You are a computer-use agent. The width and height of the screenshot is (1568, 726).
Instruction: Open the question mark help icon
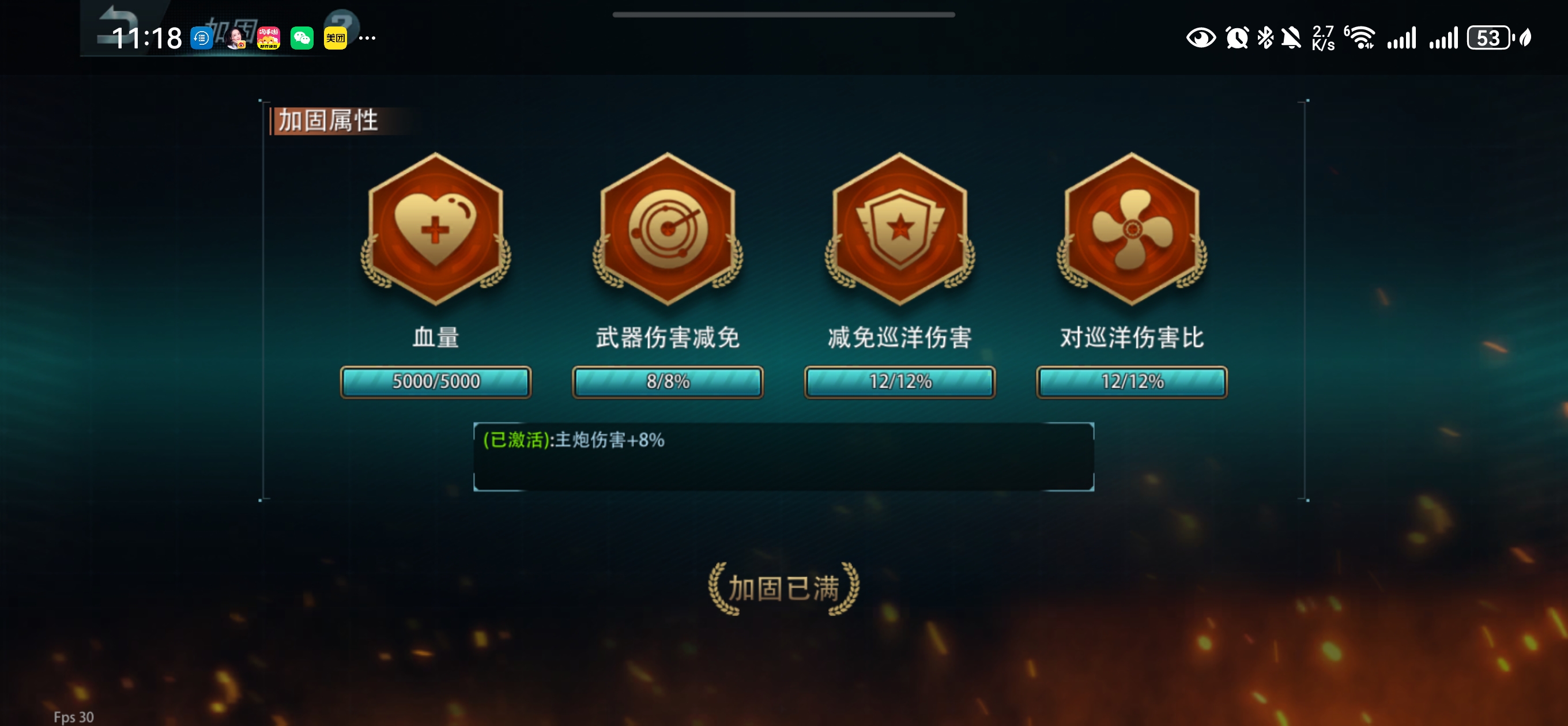tap(341, 23)
